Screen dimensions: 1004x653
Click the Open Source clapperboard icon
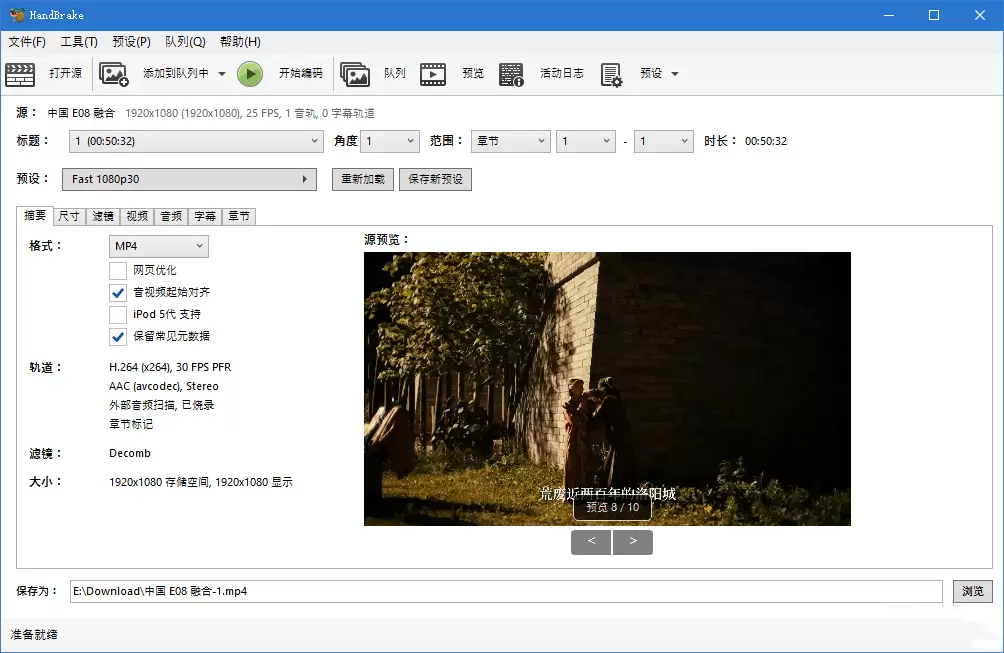point(20,74)
